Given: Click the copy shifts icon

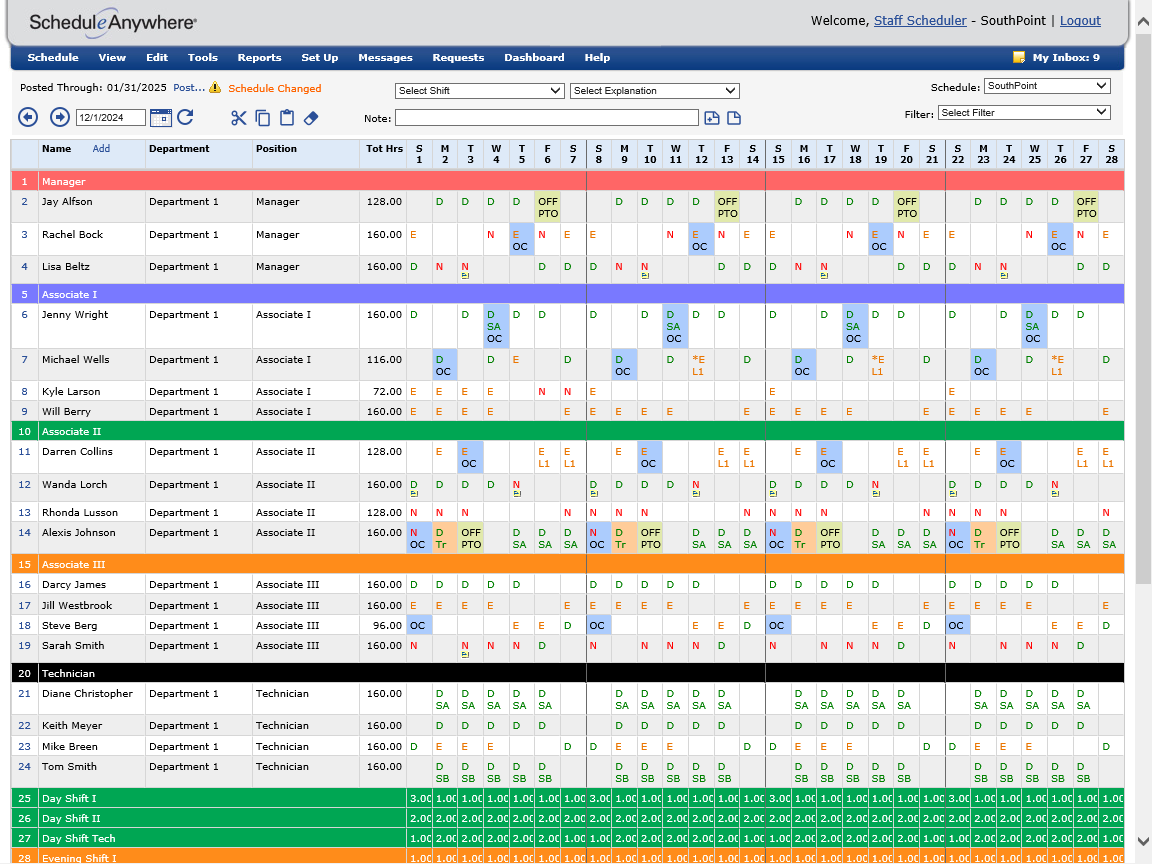Looking at the screenshot, I should pyautogui.click(x=263, y=118).
